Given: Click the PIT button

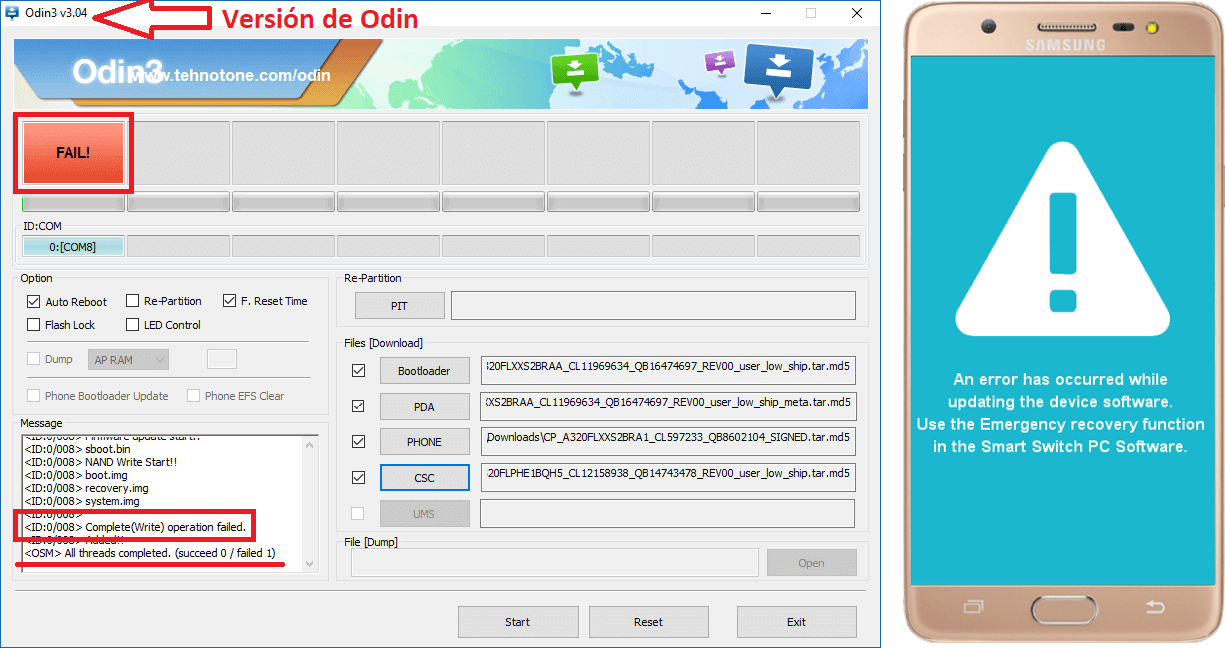Looking at the screenshot, I should 398,305.
